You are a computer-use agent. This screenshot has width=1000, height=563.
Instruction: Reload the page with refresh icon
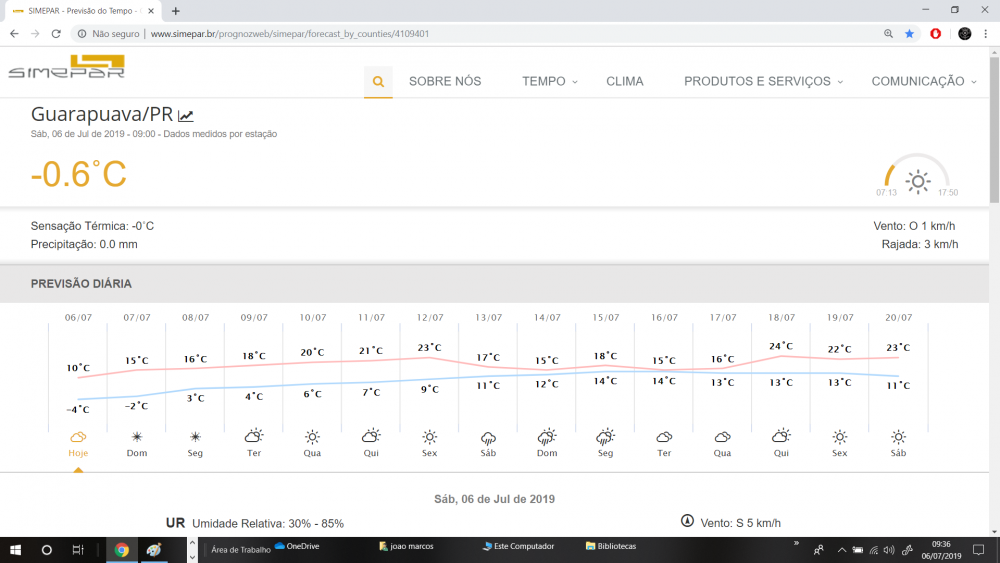[56, 33]
